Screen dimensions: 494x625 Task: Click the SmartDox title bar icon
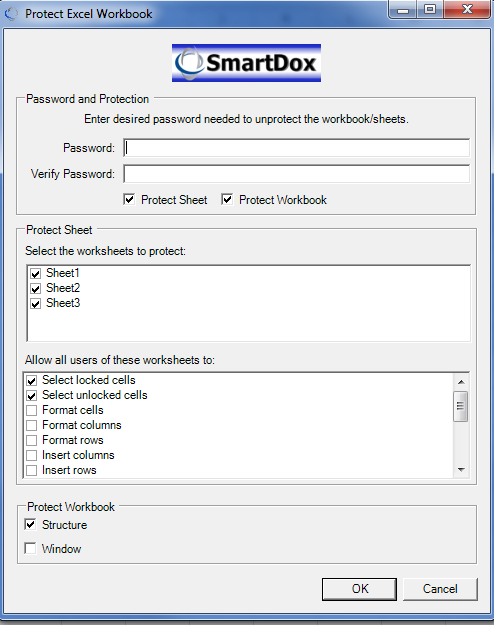[x=11, y=14]
